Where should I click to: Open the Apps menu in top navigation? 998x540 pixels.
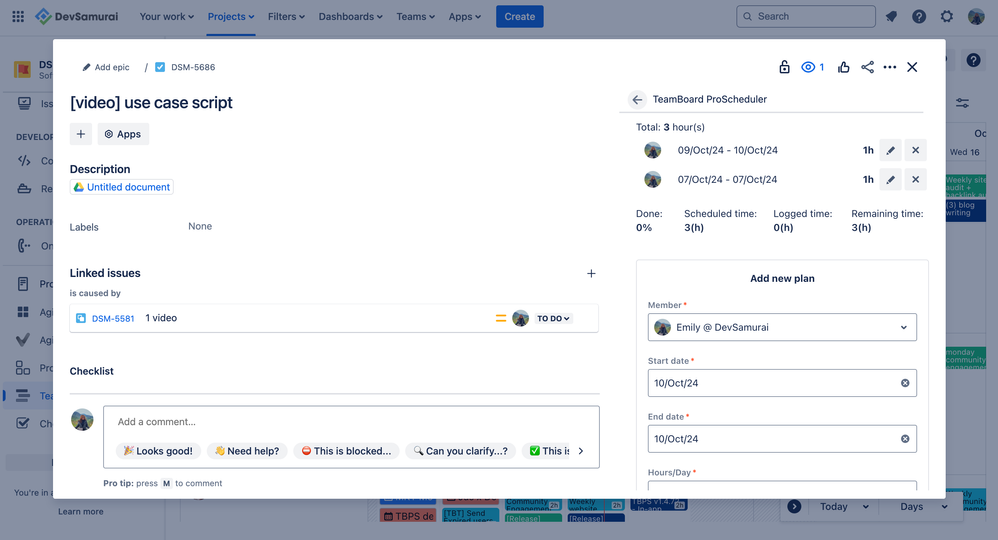point(465,17)
